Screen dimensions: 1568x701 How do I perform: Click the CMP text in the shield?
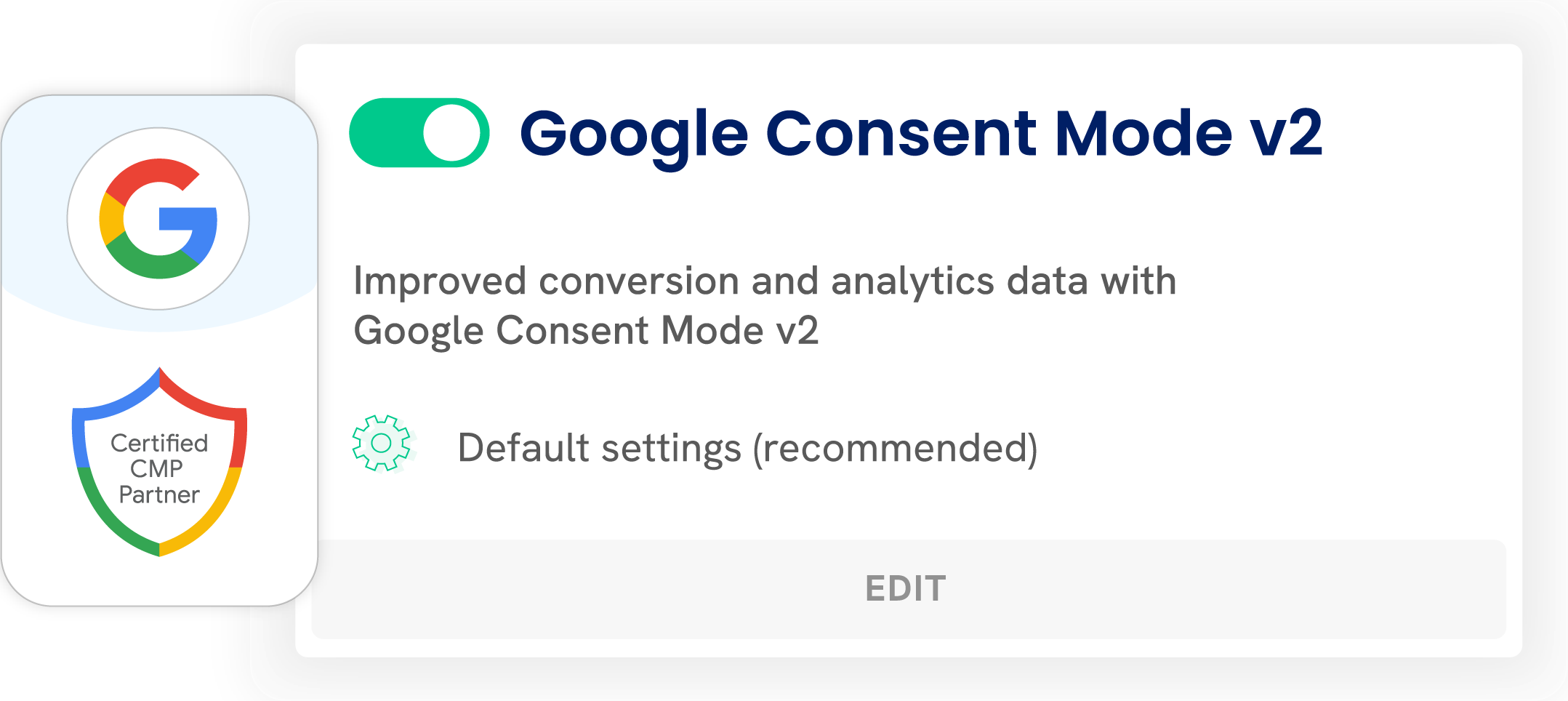point(156,469)
